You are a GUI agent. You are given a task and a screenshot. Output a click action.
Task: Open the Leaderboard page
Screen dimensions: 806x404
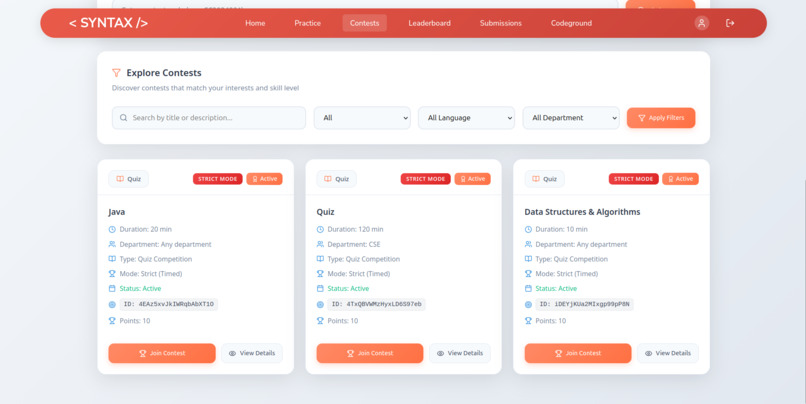[x=429, y=23]
